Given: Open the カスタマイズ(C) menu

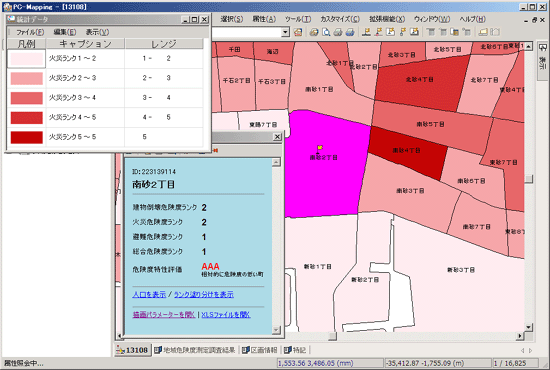Looking at the screenshot, I should tap(340, 19).
